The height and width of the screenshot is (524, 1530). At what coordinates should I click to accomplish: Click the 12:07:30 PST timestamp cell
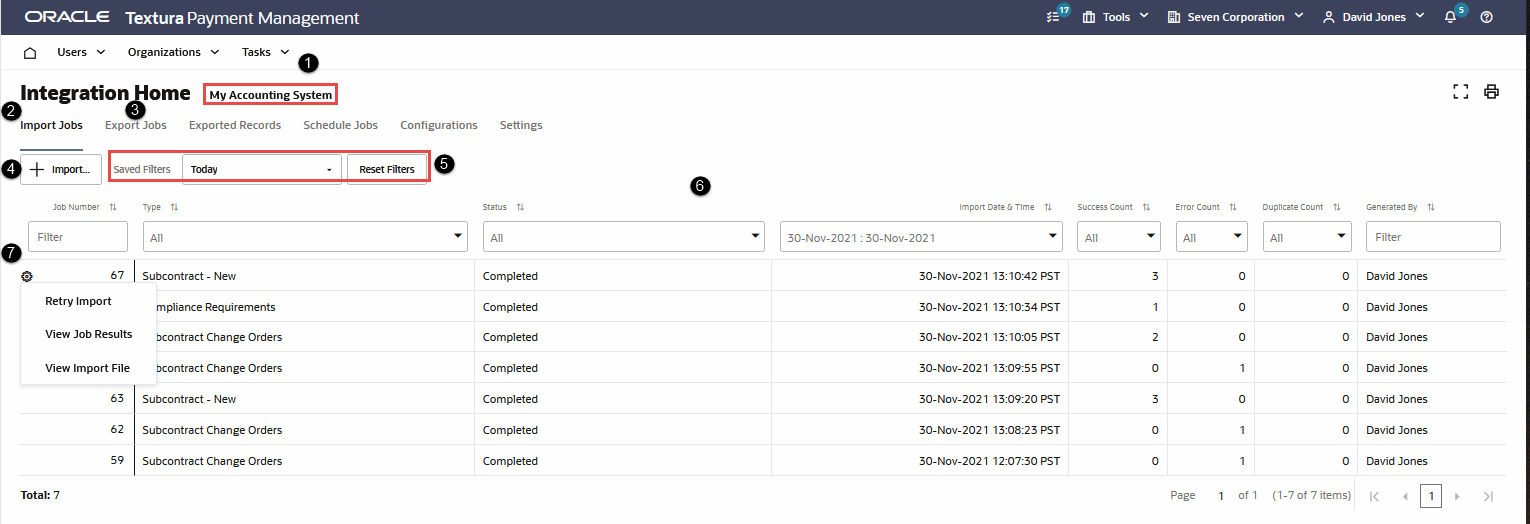[x=989, y=461]
